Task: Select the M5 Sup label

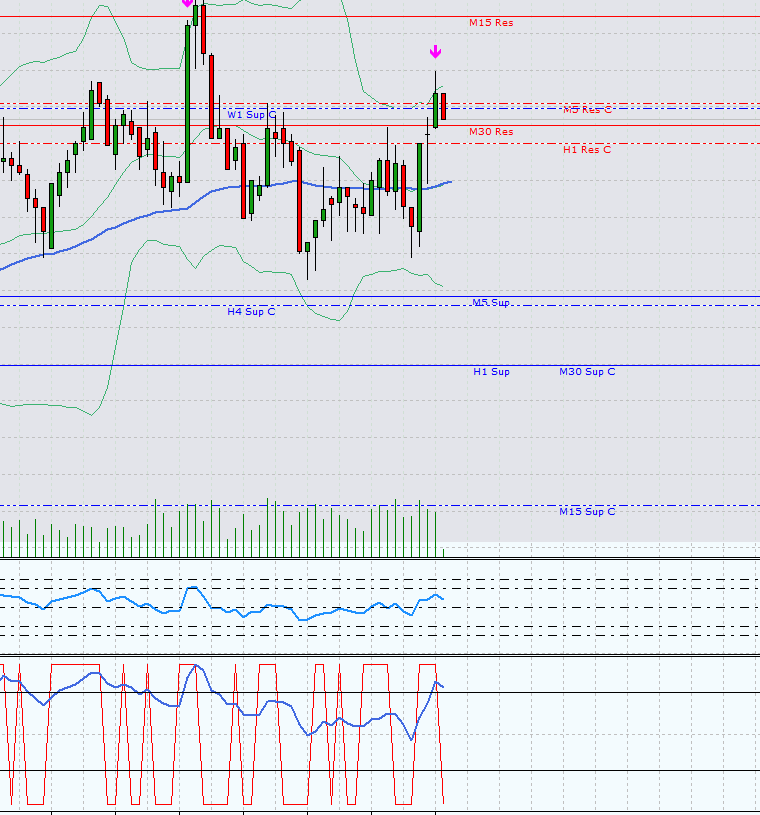Action: (x=491, y=302)
